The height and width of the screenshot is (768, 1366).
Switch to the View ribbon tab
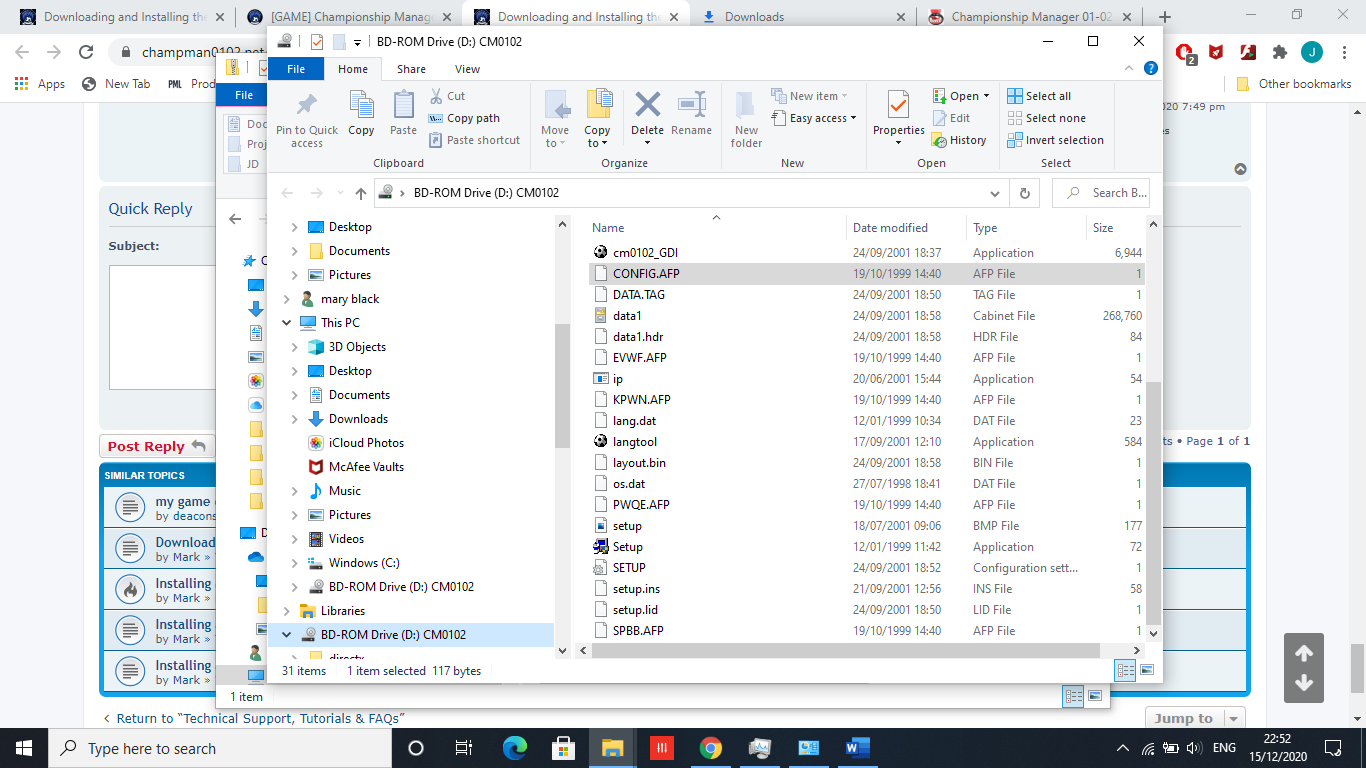(467, 69)
